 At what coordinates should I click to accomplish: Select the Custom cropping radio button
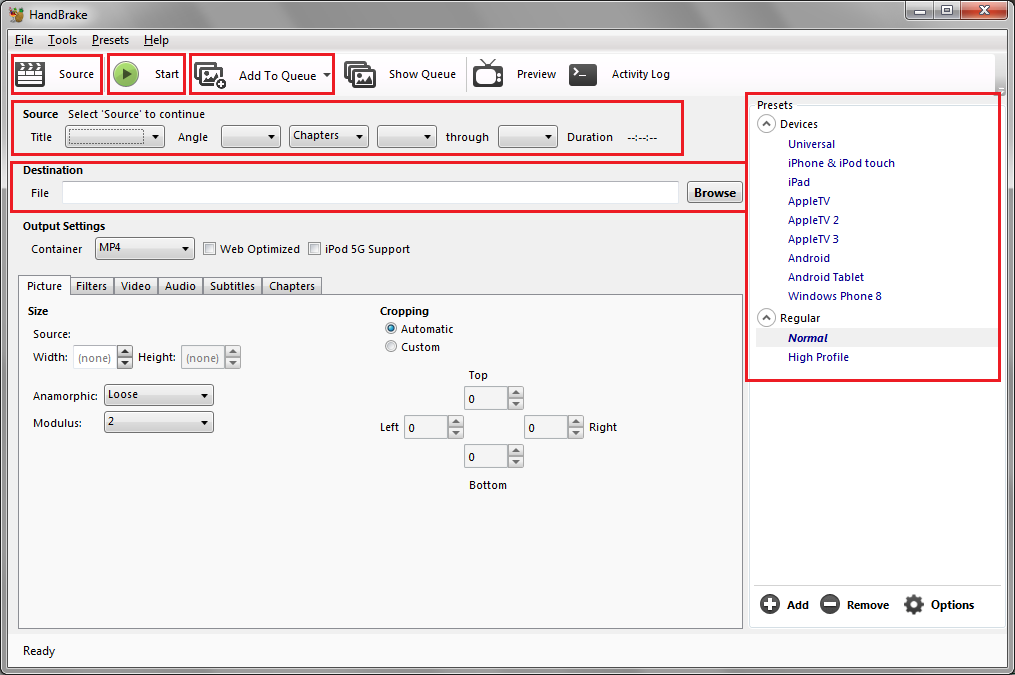[x=391, y=347]
